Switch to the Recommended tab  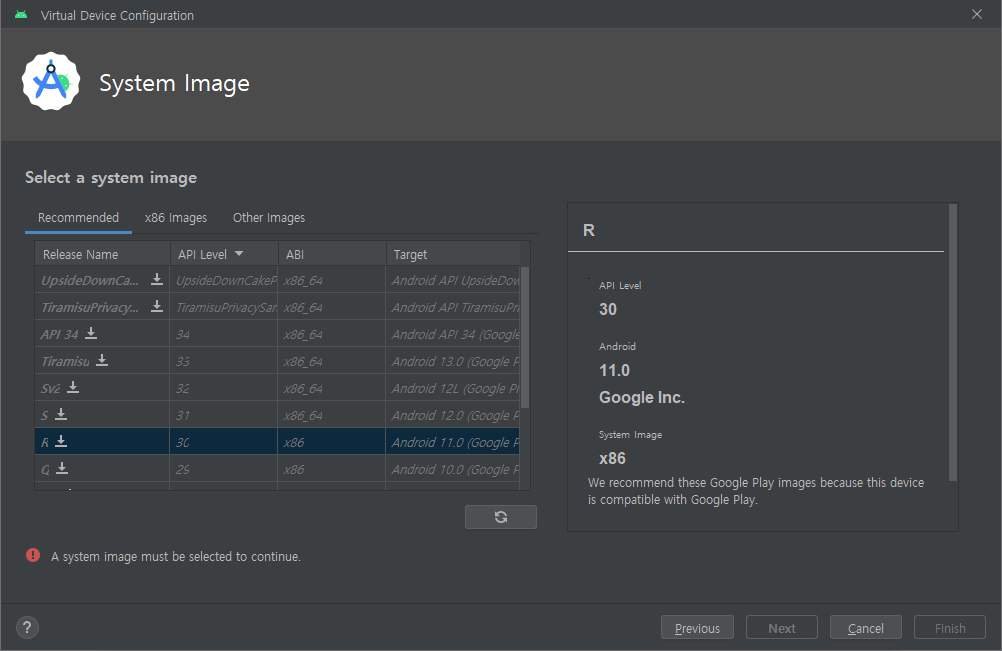(x=78, y=218)
